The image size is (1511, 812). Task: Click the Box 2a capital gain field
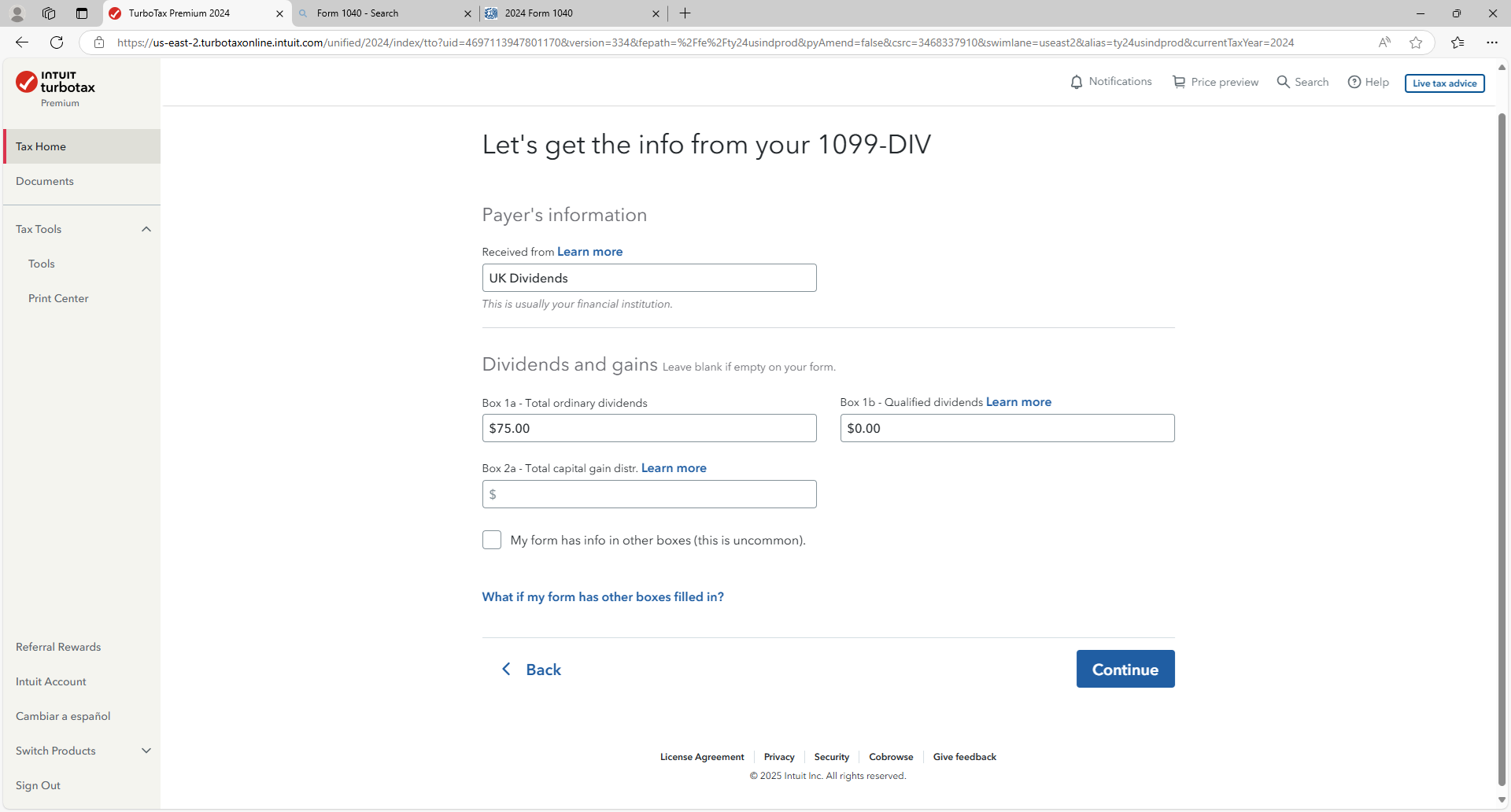[649, 494]
